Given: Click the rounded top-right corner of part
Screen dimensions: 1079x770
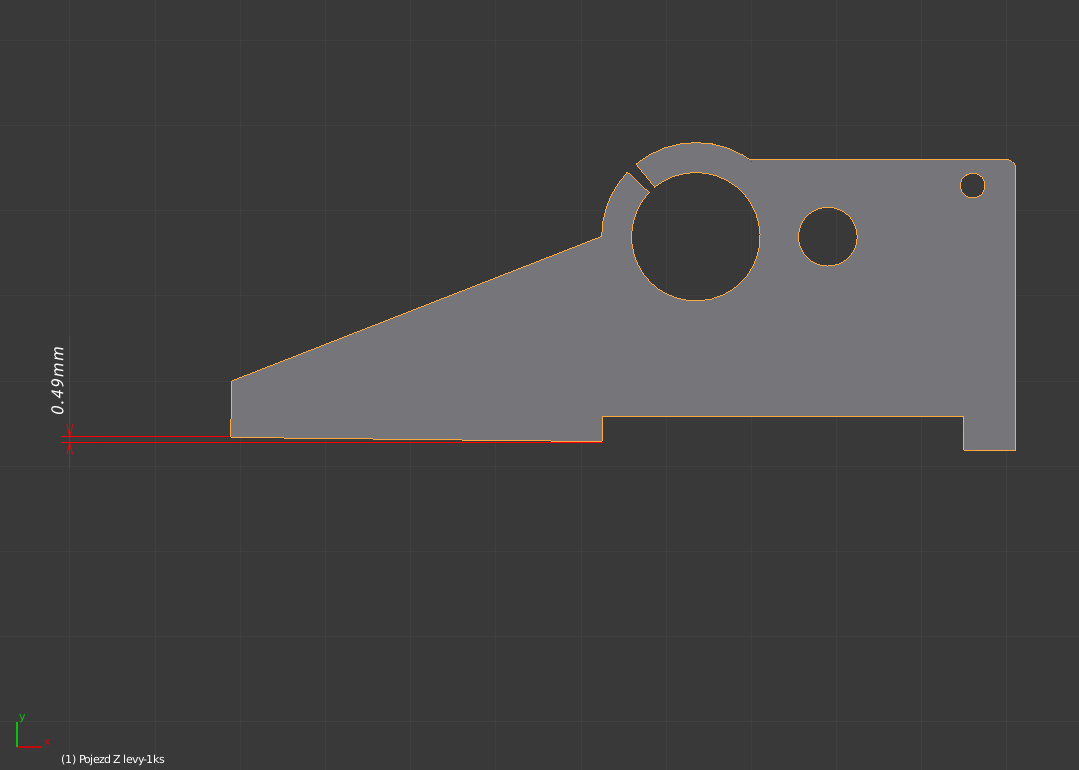Looking at the screenshot, I should (x=1012, y=162).
